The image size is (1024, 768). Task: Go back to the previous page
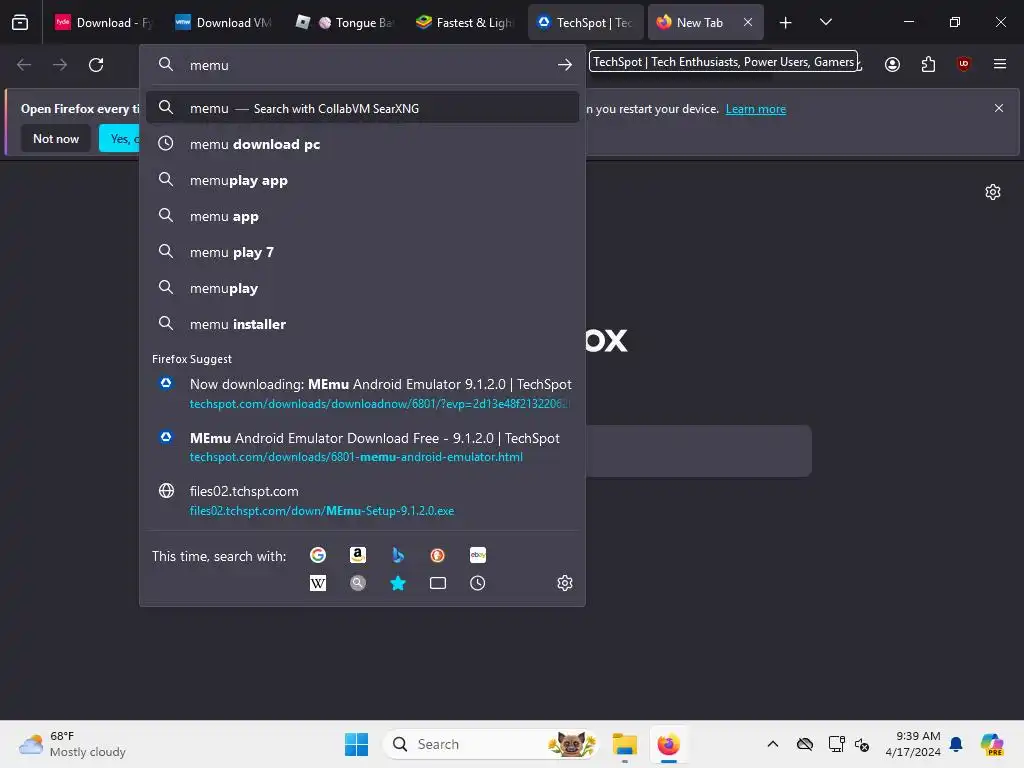[x=24, y=65]
